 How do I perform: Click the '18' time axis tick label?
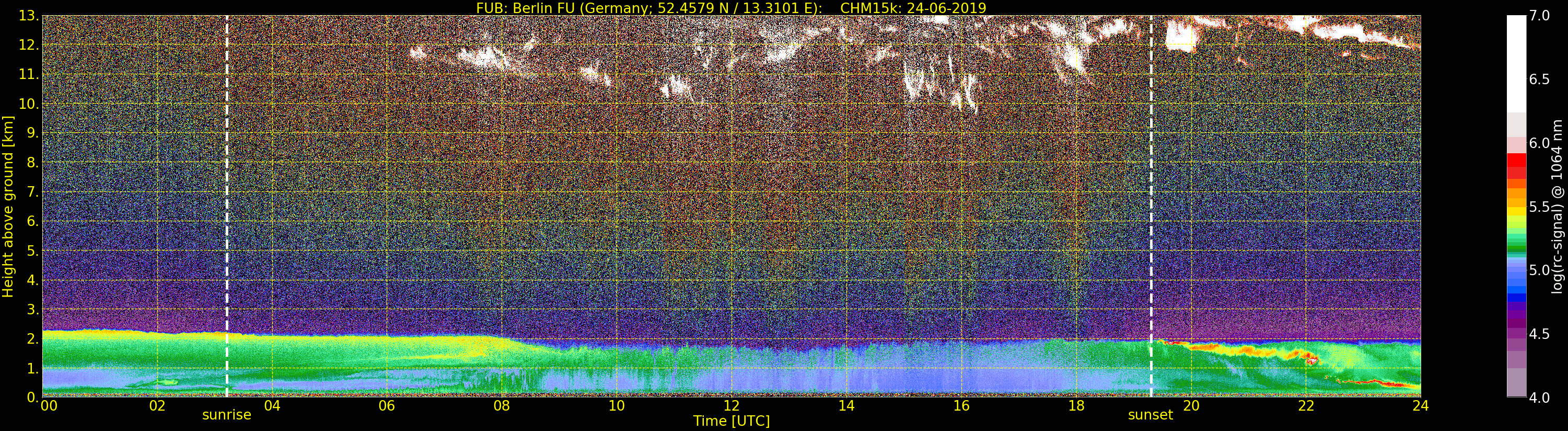click(x=1076, y=406)
